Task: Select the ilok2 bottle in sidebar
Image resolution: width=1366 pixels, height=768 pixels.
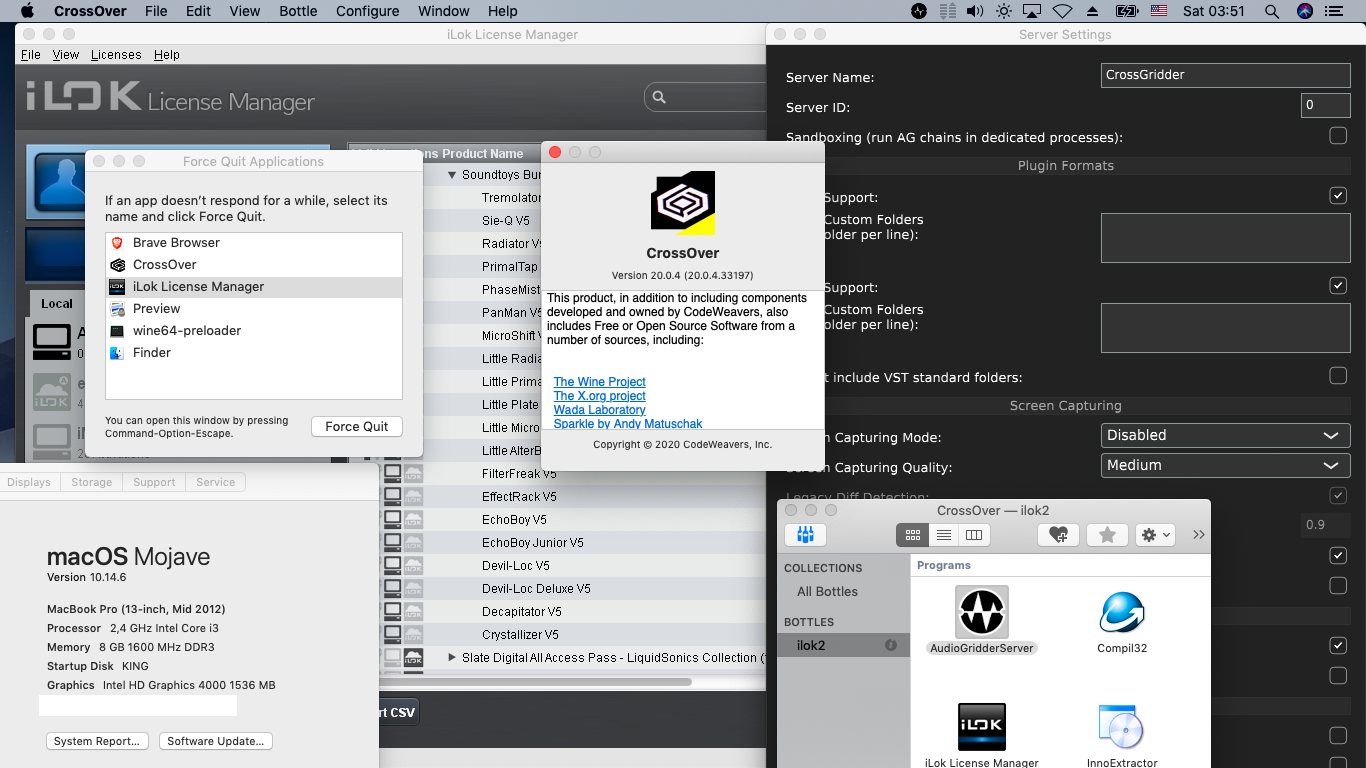Action: tap(844, 646)
